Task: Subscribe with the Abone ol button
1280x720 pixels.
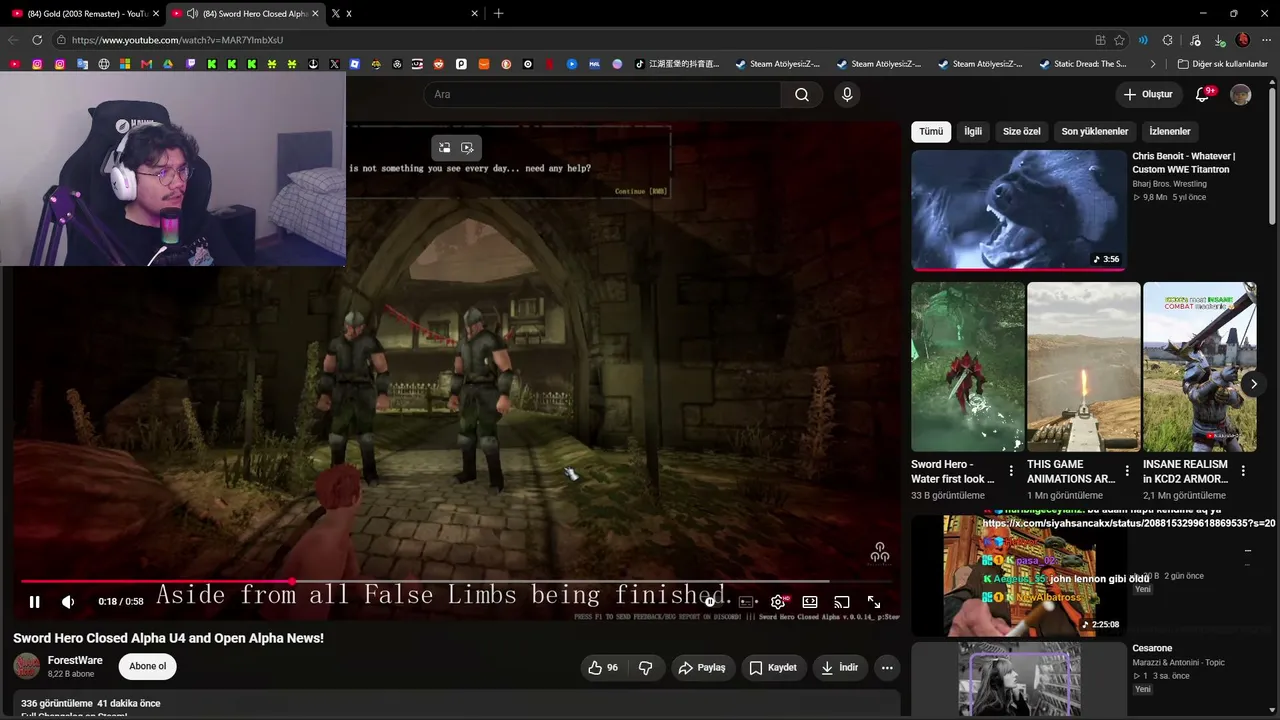Action: tap(148, 666)
